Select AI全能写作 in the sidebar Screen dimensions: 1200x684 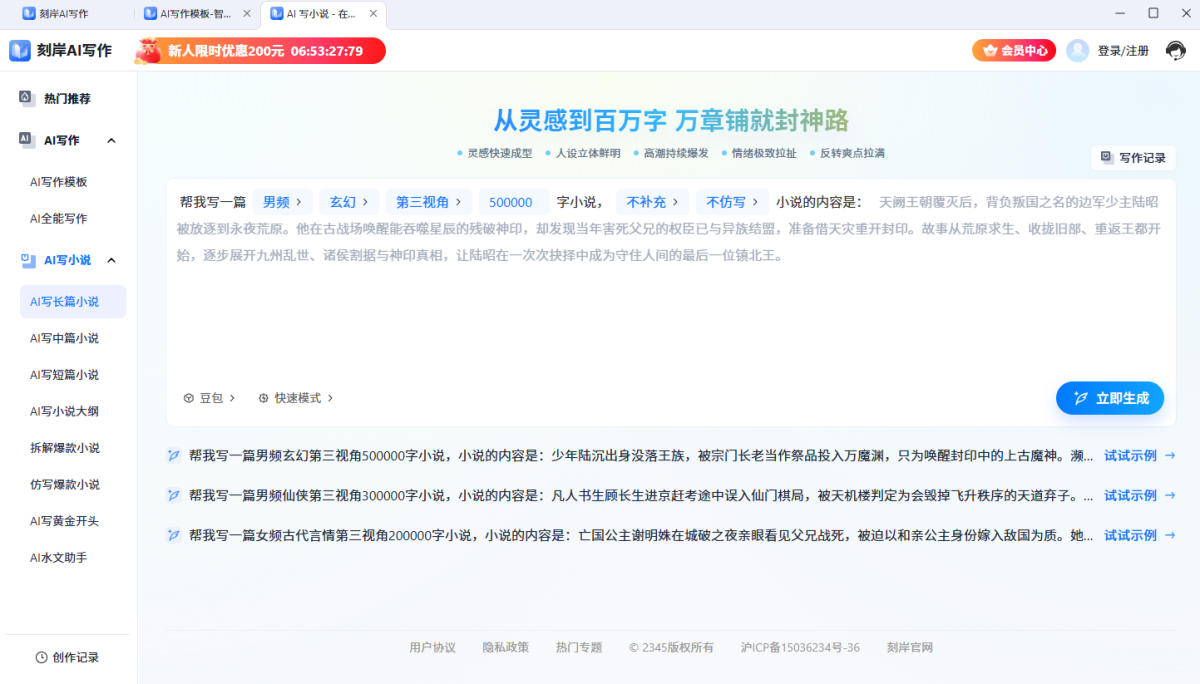(58, 218)
